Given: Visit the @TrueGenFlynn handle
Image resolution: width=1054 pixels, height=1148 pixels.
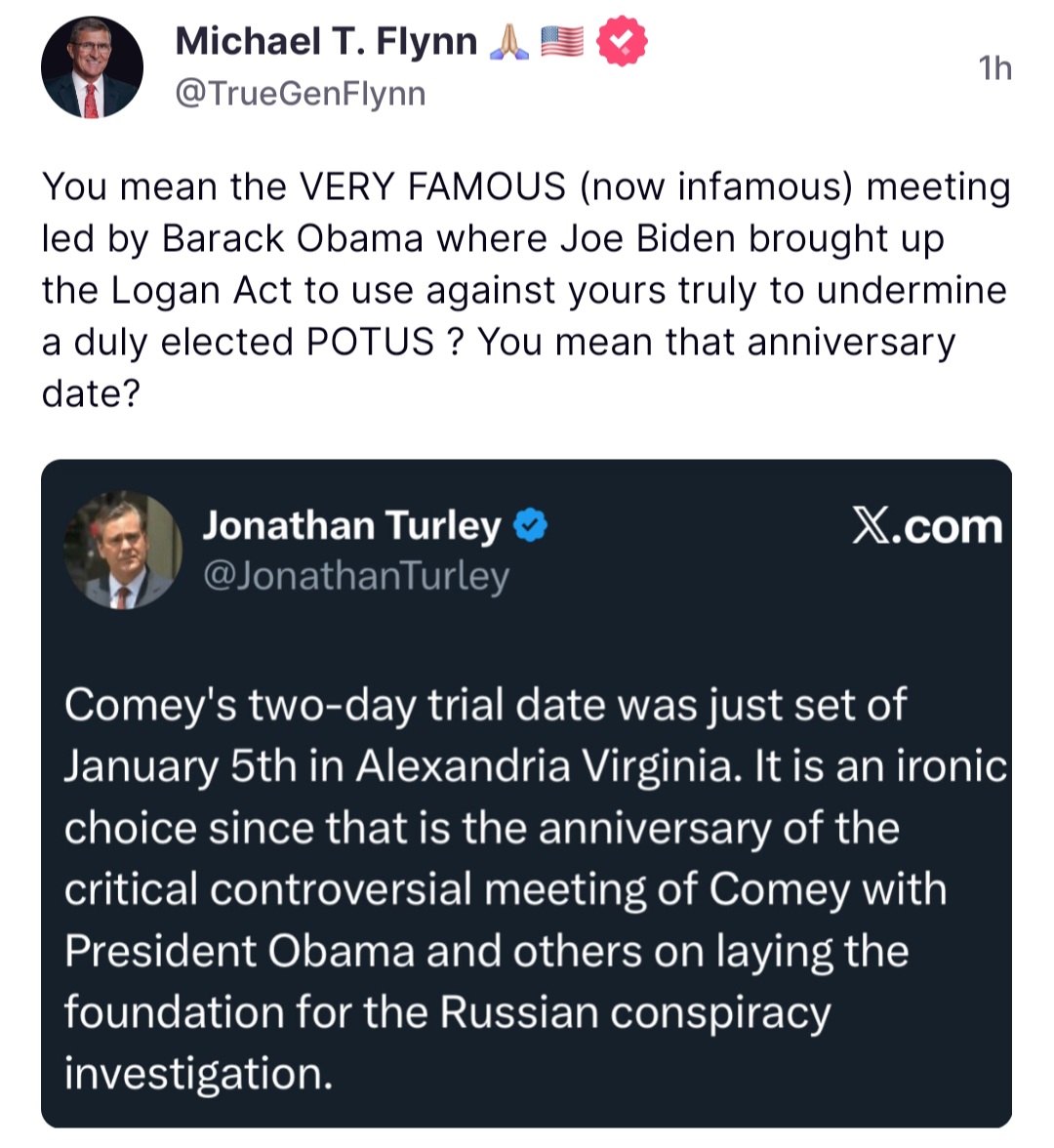Looking at the screenshot, I should [x=301, y=94].
